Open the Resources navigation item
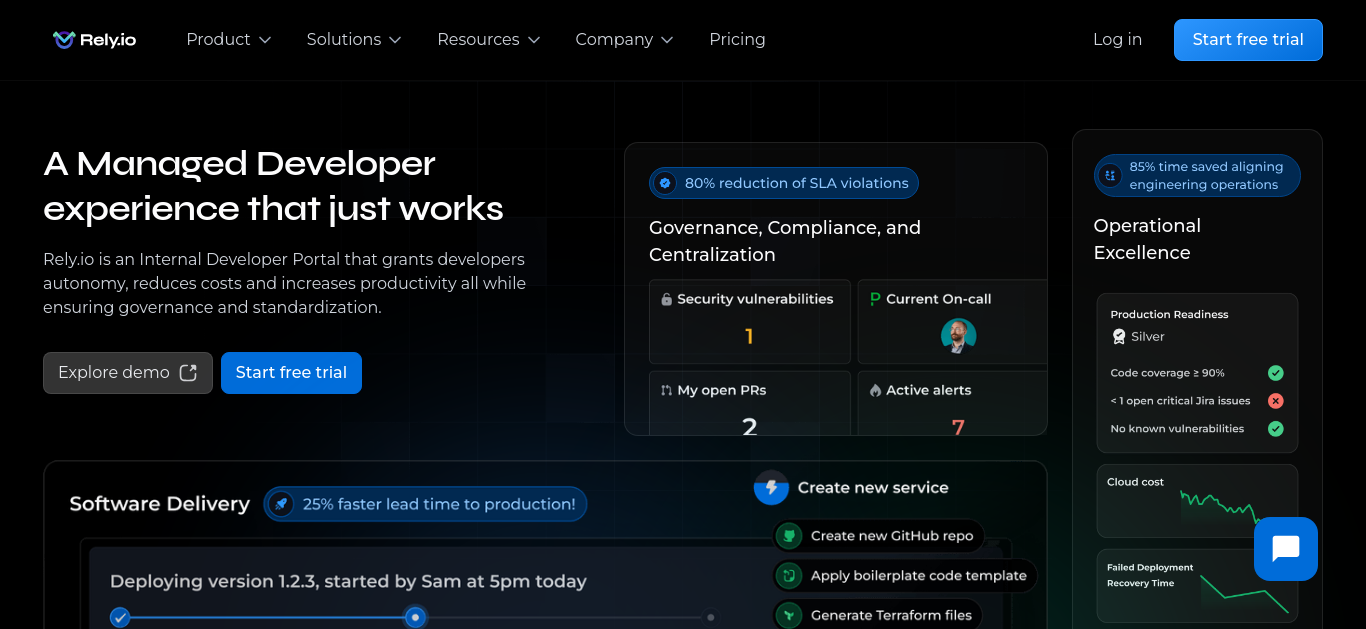This screenshot has height=629, width=1366. [x=488, y=39]
